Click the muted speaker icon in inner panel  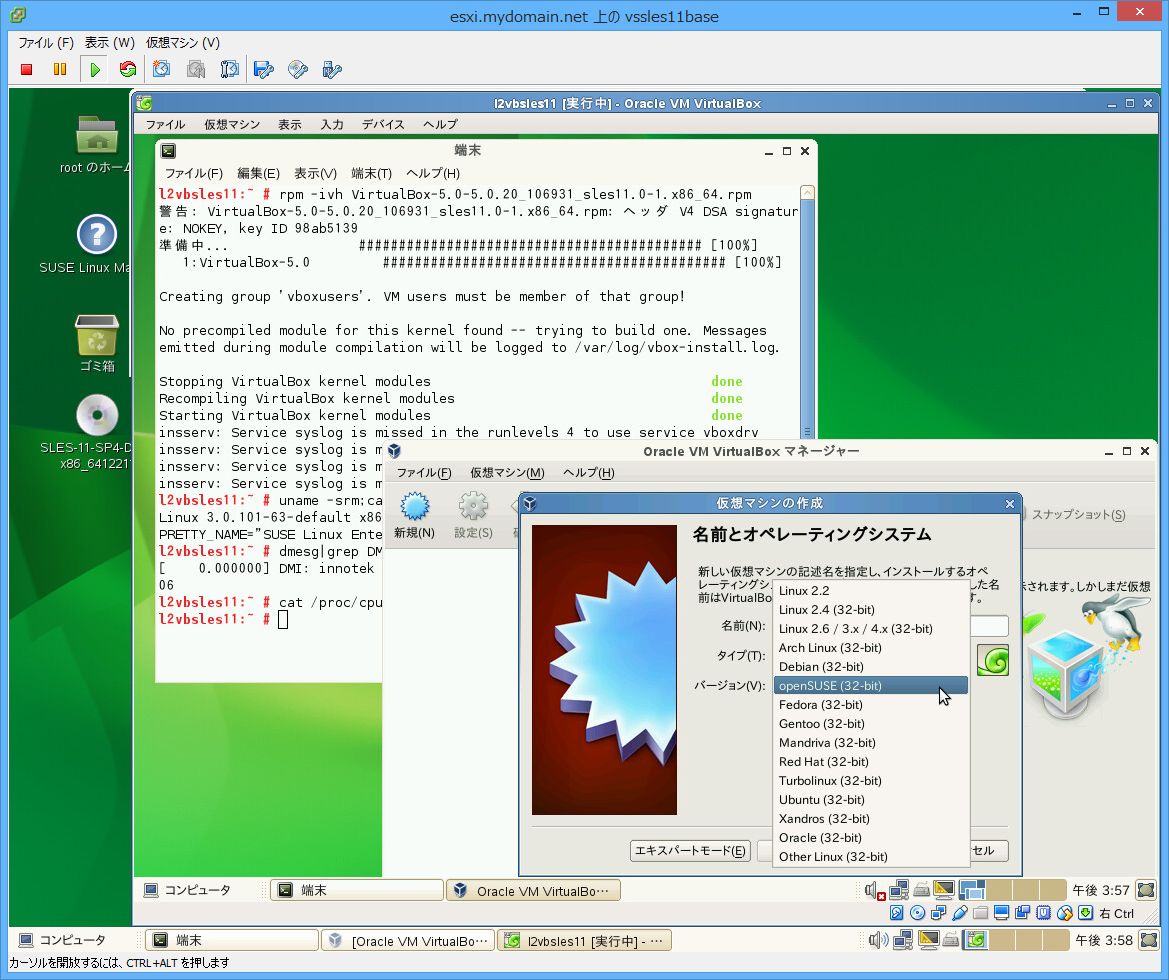[x=875, y=890]
